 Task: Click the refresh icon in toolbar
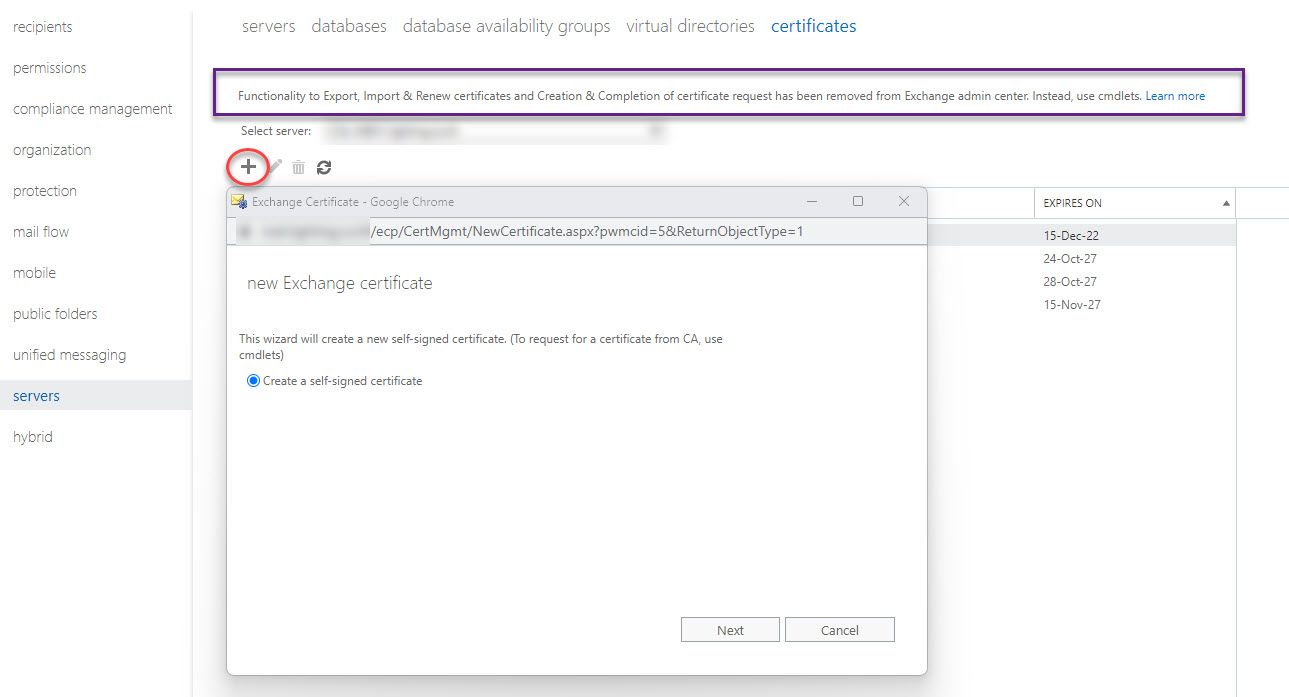coord(324,167)
